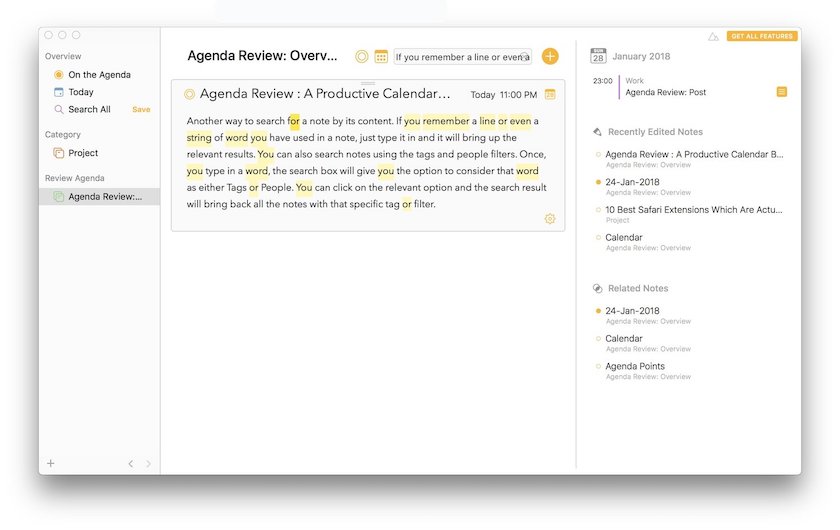Collapse the note using the top drag handle
Screen dimensions: 840x530
tap(368, 83)
